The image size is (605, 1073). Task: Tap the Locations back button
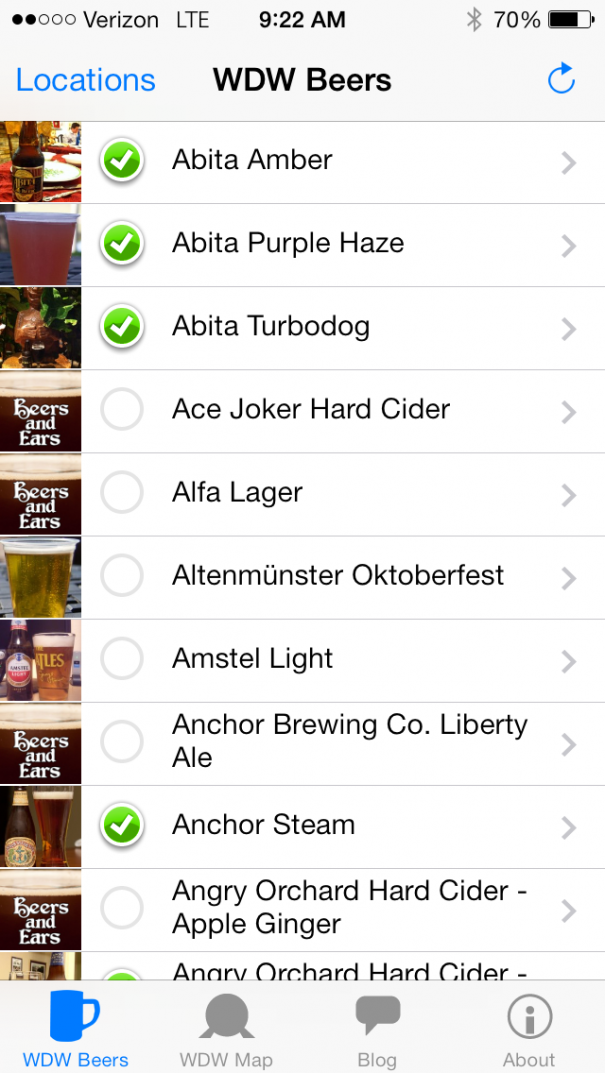[x=84, y=80]
